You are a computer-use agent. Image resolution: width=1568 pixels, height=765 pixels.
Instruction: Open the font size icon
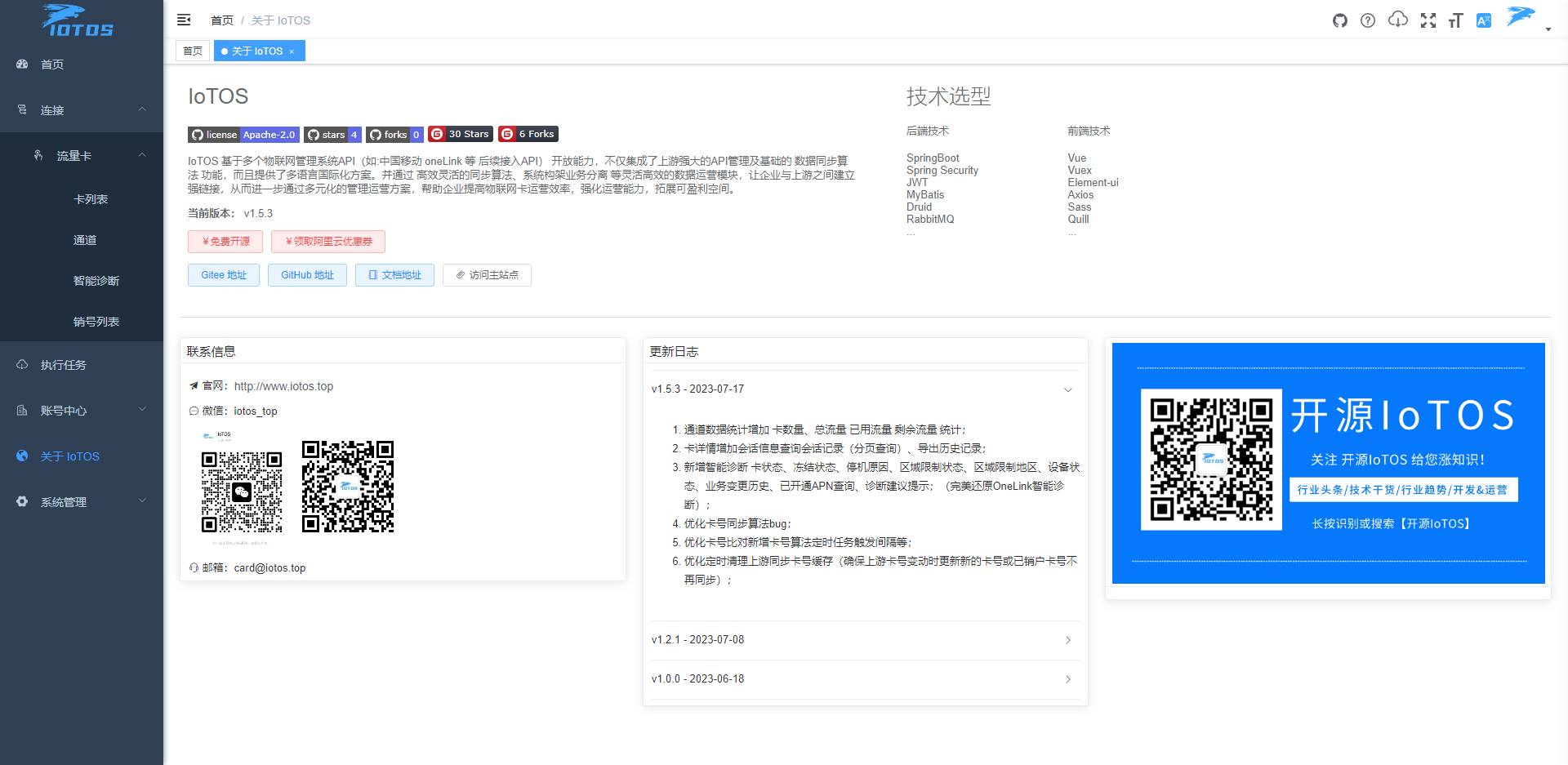(x=1455, y=20)
